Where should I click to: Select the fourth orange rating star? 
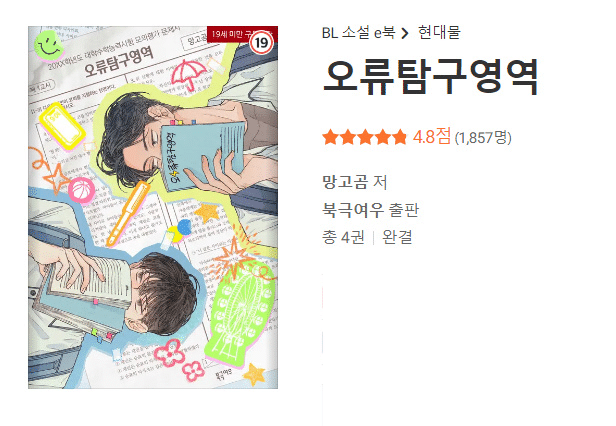click(x=382, y=137)
